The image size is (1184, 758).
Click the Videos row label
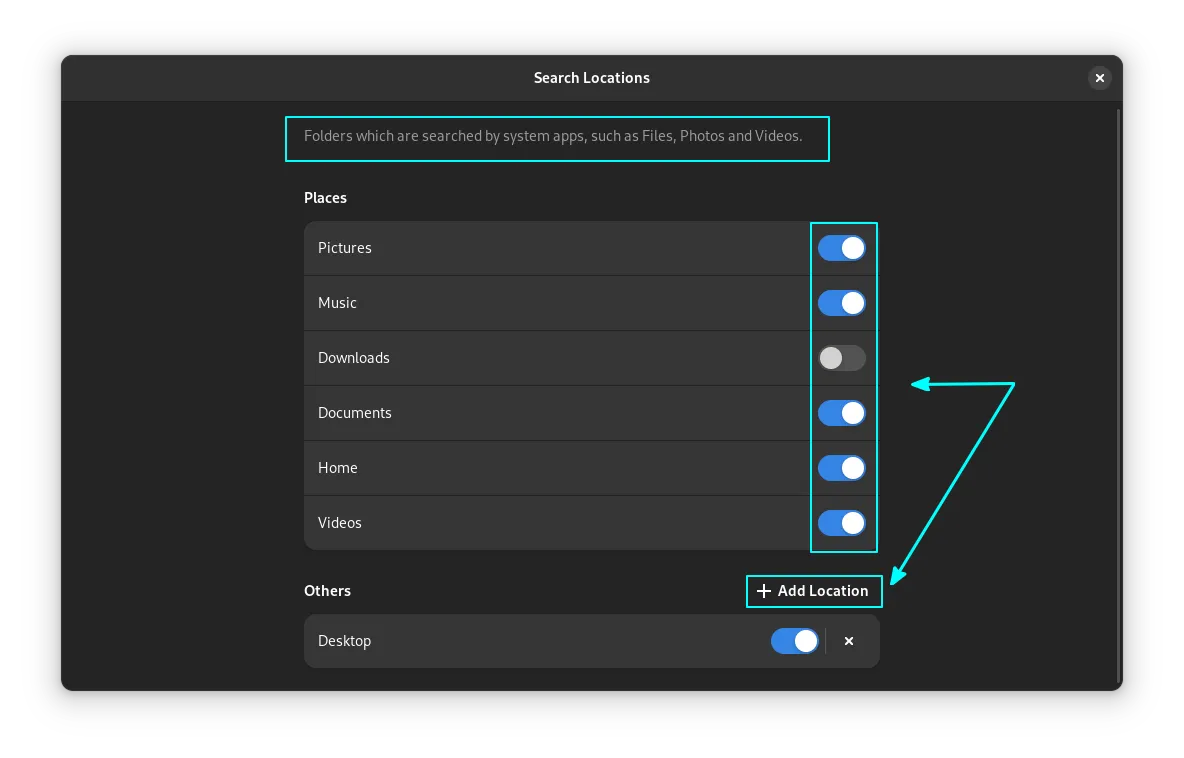click(x=340, y=523)
